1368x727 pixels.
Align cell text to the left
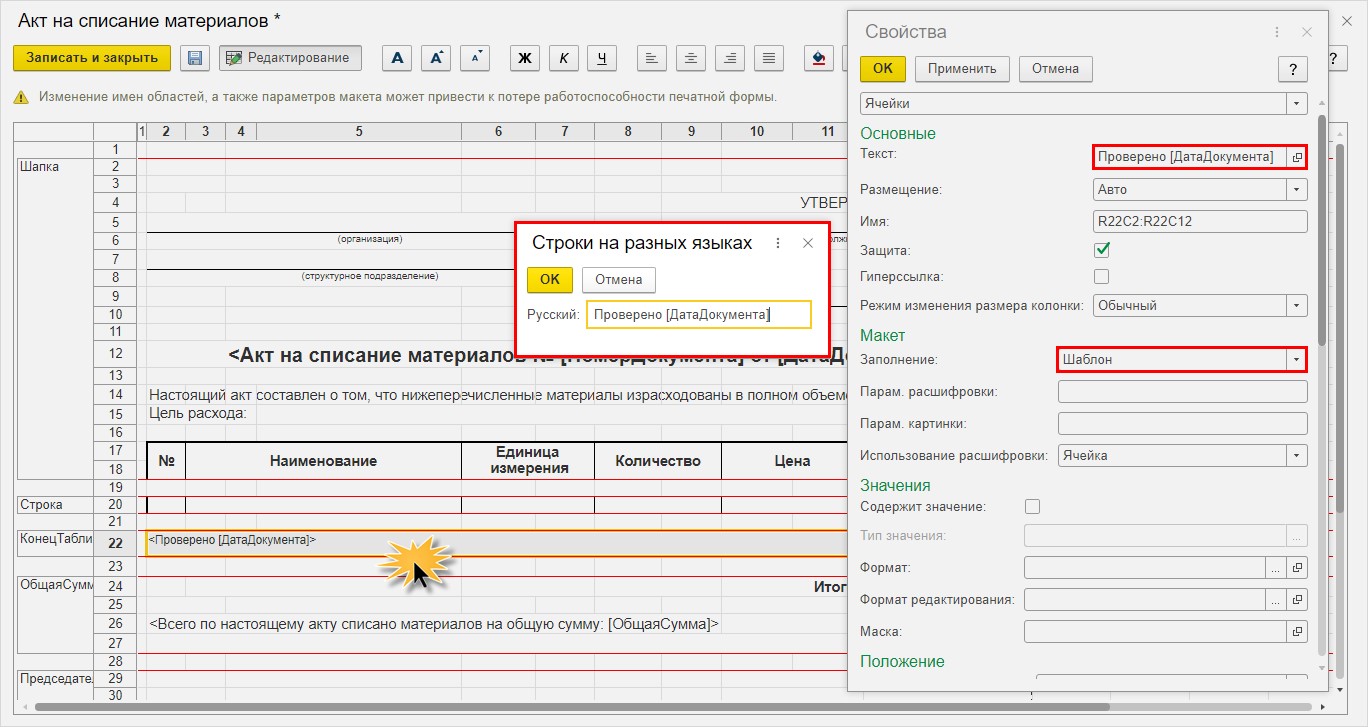652,58
